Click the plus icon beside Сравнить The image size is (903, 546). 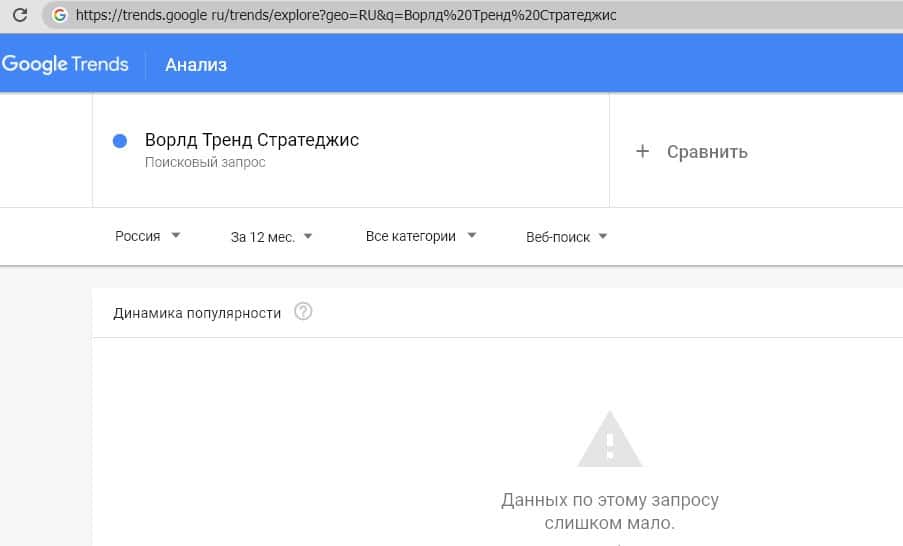(643, 151)
